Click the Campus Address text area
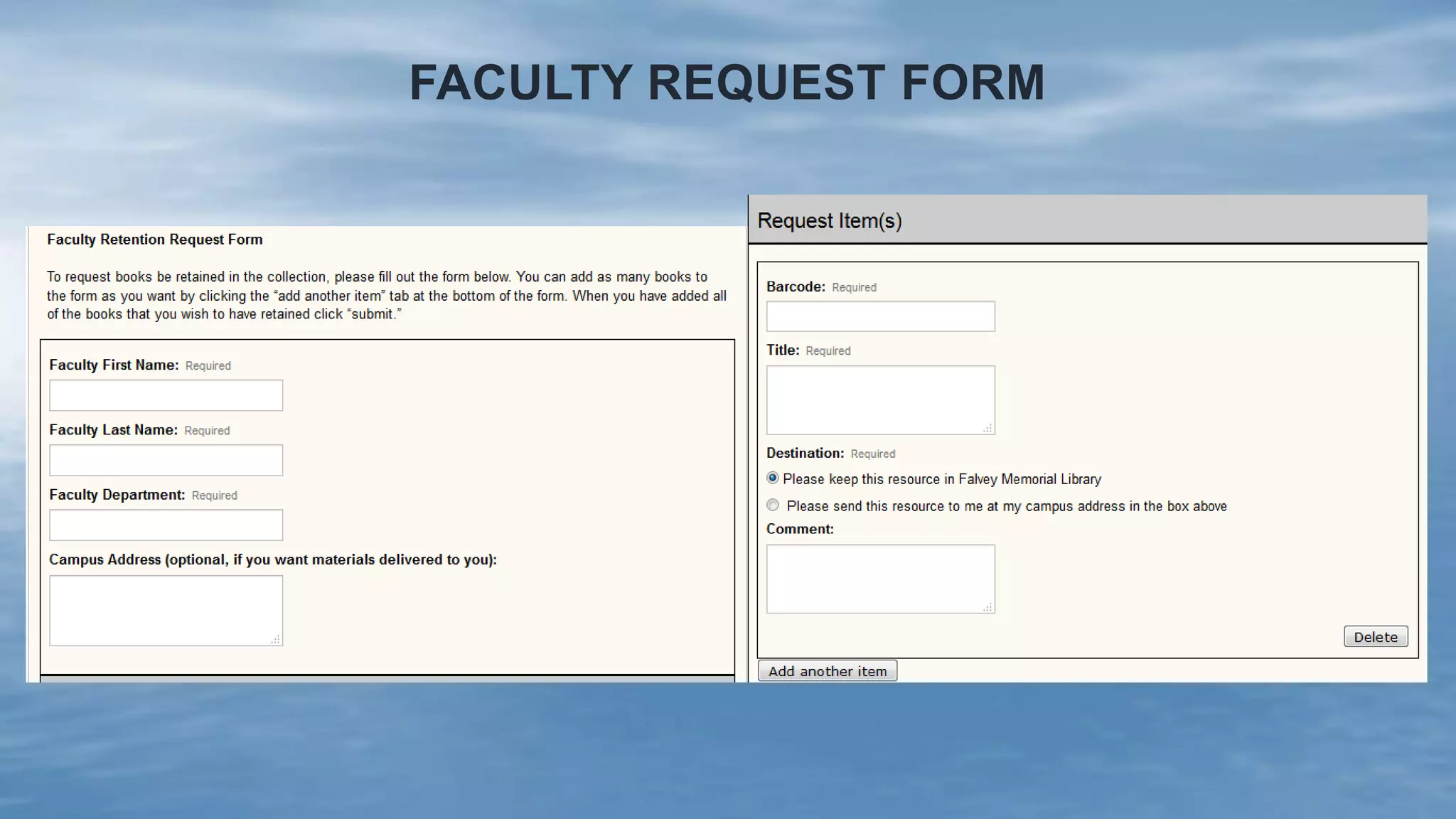 (166, 611)
